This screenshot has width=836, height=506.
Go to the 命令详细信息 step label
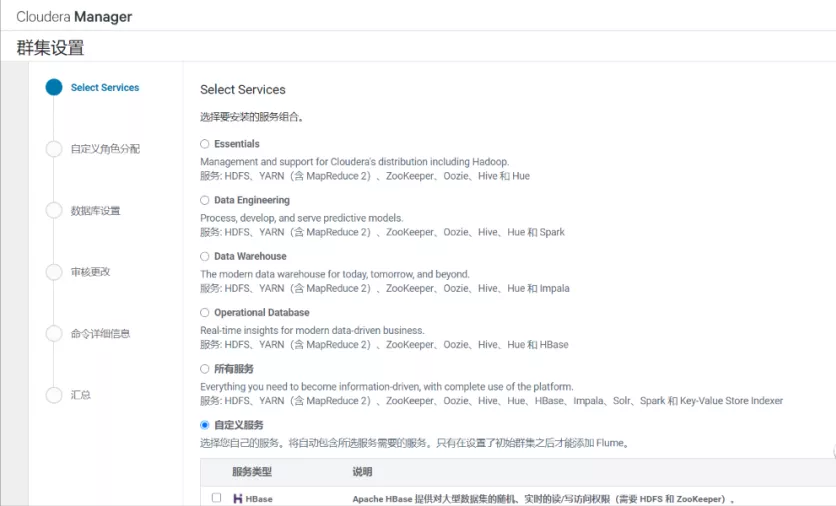pos(101,334)
